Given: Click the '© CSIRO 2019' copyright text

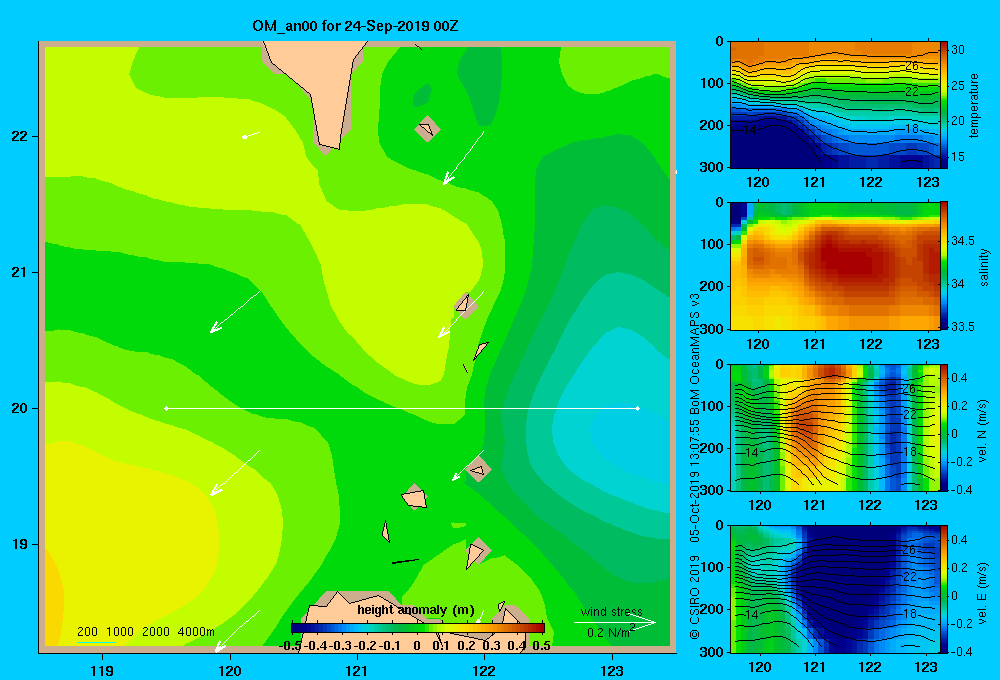Looking at the screenshot, I should (x=695, y=596).
